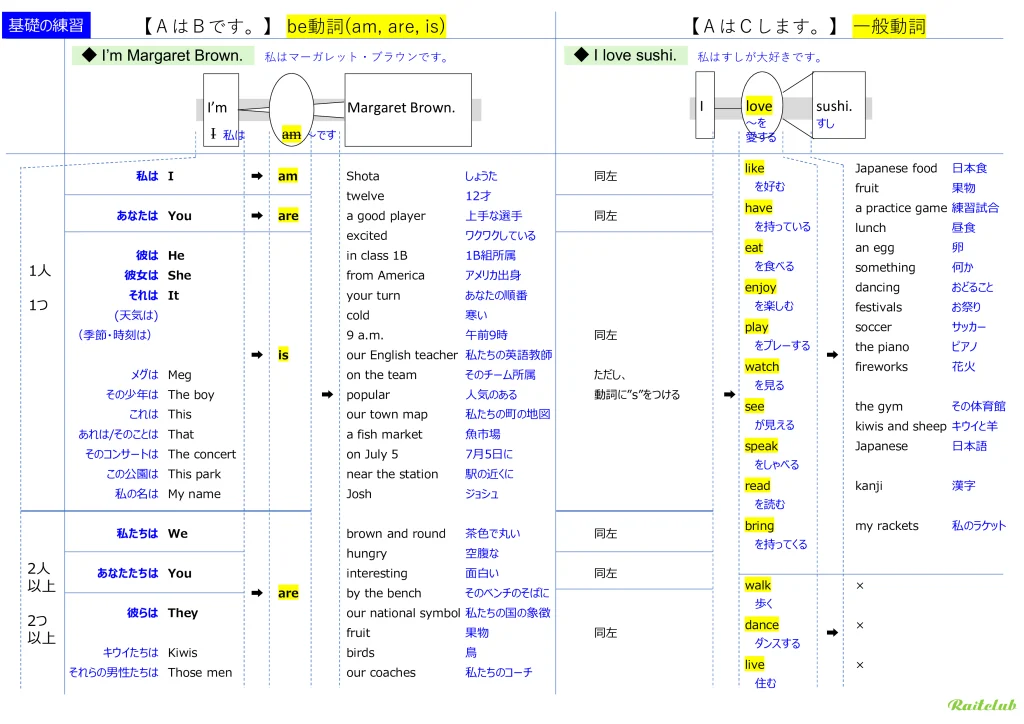
Task: Click the × mark beside "live"
Action: 859,665
